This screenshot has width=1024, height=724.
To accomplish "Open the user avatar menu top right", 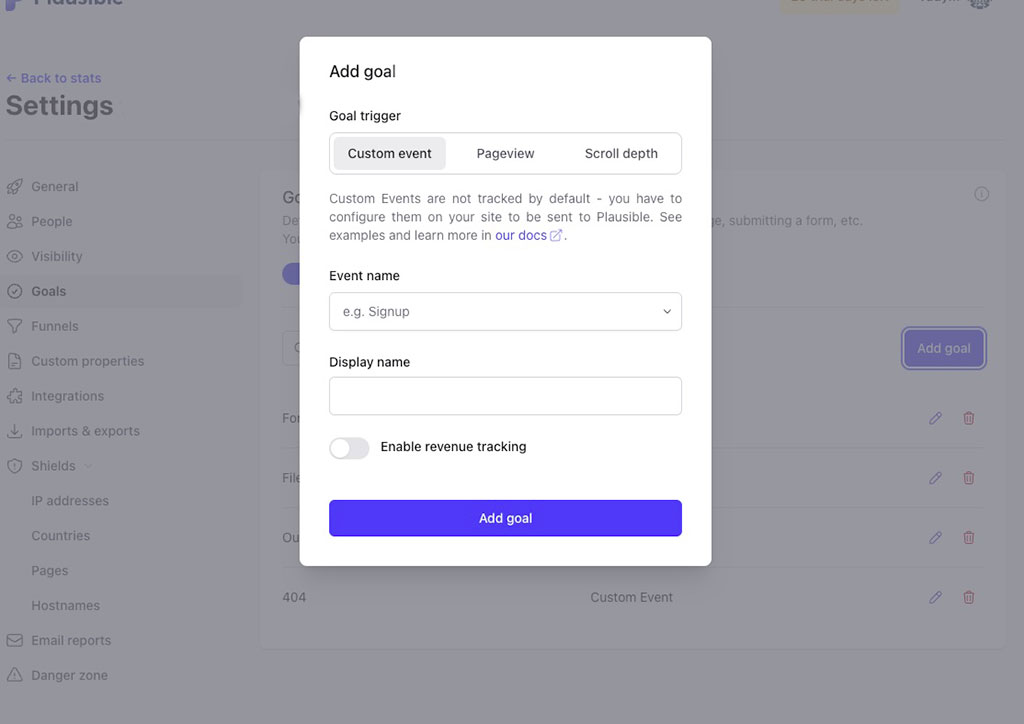I will pyautogui.click(x=979, y=4).
